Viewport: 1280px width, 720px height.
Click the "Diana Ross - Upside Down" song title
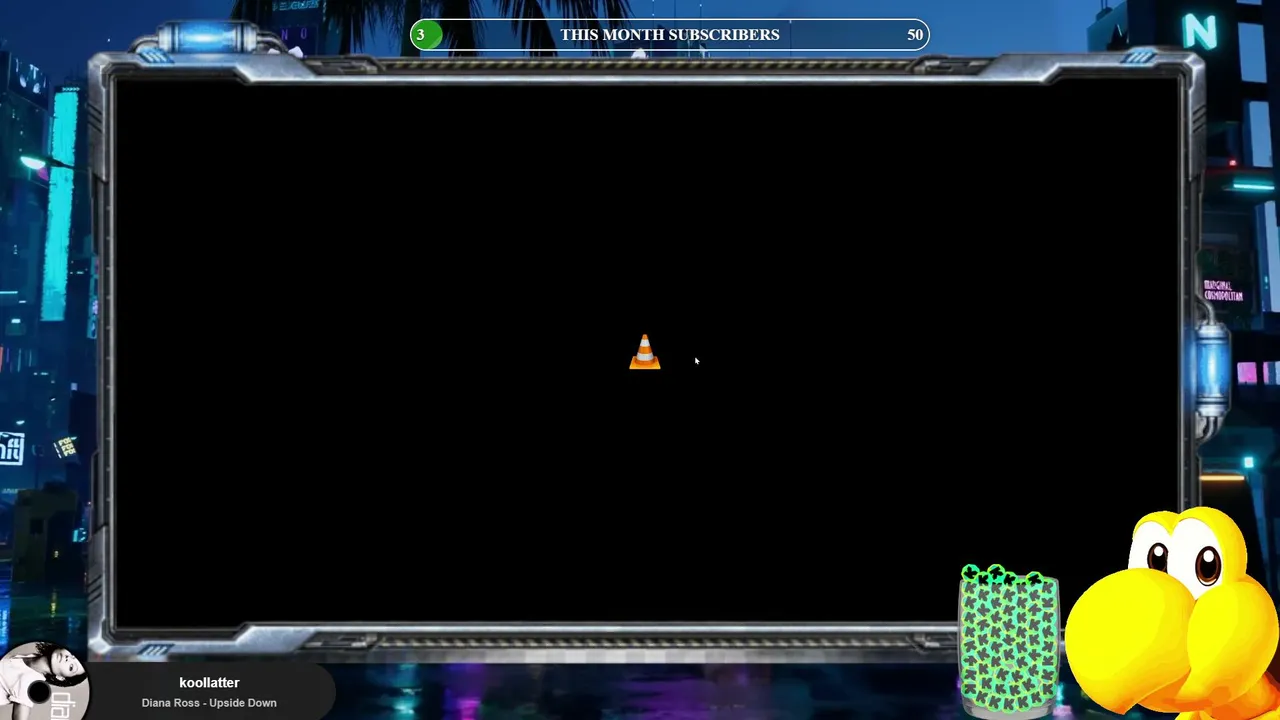click(x=209, y=703)
